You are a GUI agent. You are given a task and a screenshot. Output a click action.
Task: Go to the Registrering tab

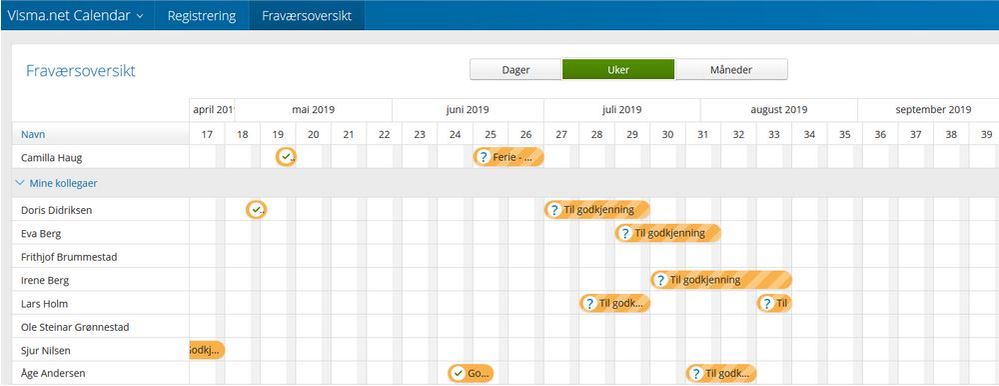point(201,15)
